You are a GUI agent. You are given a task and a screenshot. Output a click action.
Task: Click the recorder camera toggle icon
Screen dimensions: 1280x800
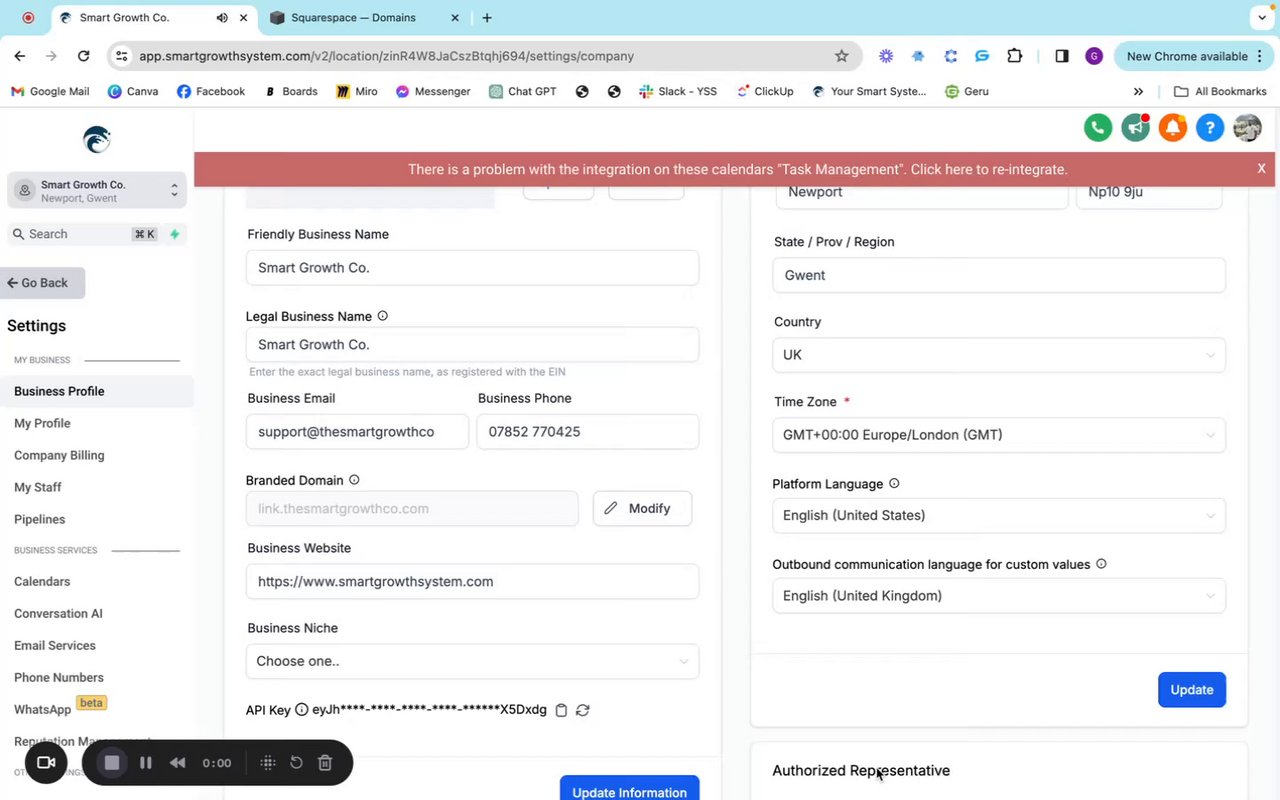click(x=46, y=763)
